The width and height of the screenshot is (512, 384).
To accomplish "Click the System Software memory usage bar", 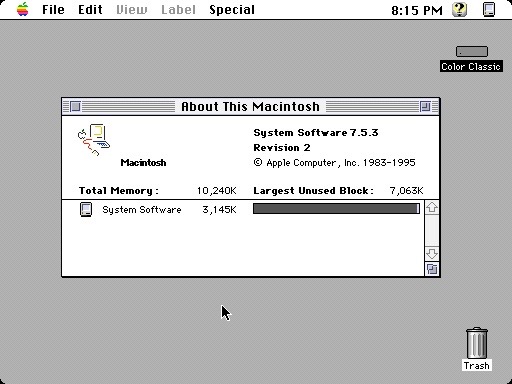I will tap(336, 209).
